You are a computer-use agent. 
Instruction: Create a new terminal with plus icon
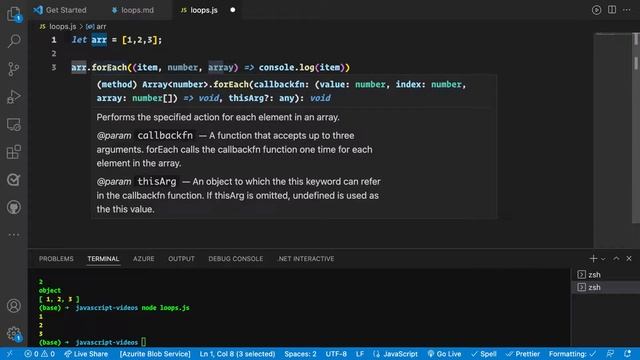[x=593, y=258]
